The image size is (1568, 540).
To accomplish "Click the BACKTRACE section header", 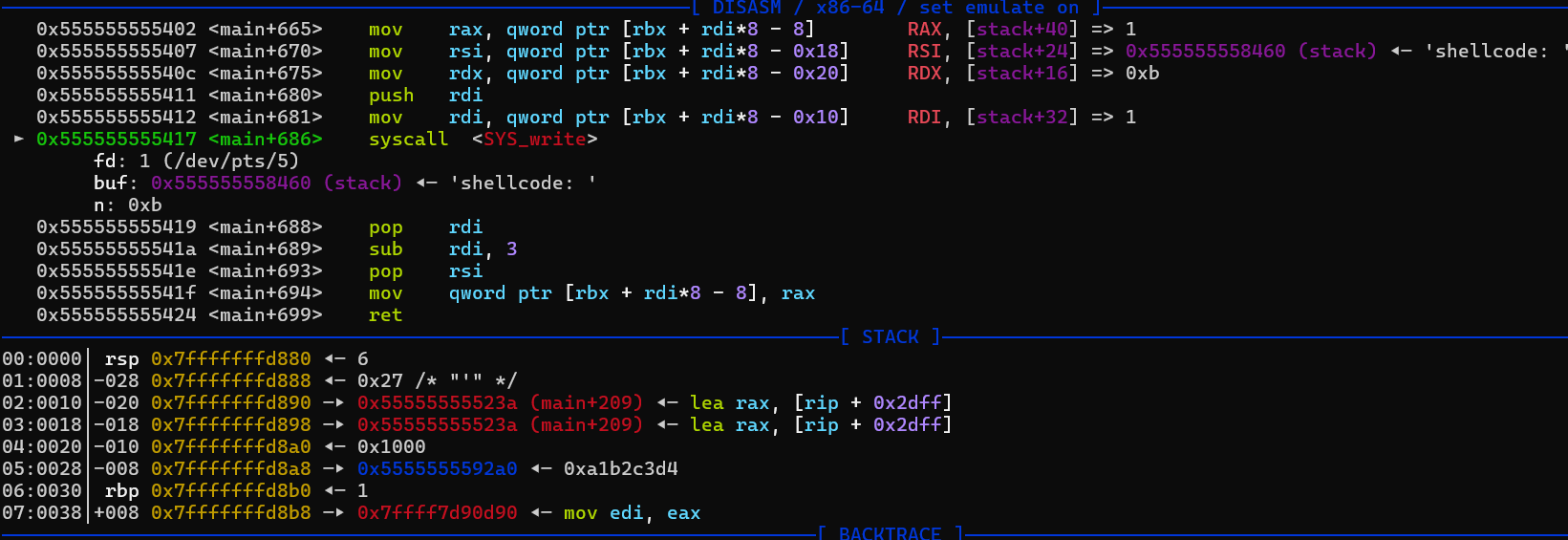I will [890, 533].
